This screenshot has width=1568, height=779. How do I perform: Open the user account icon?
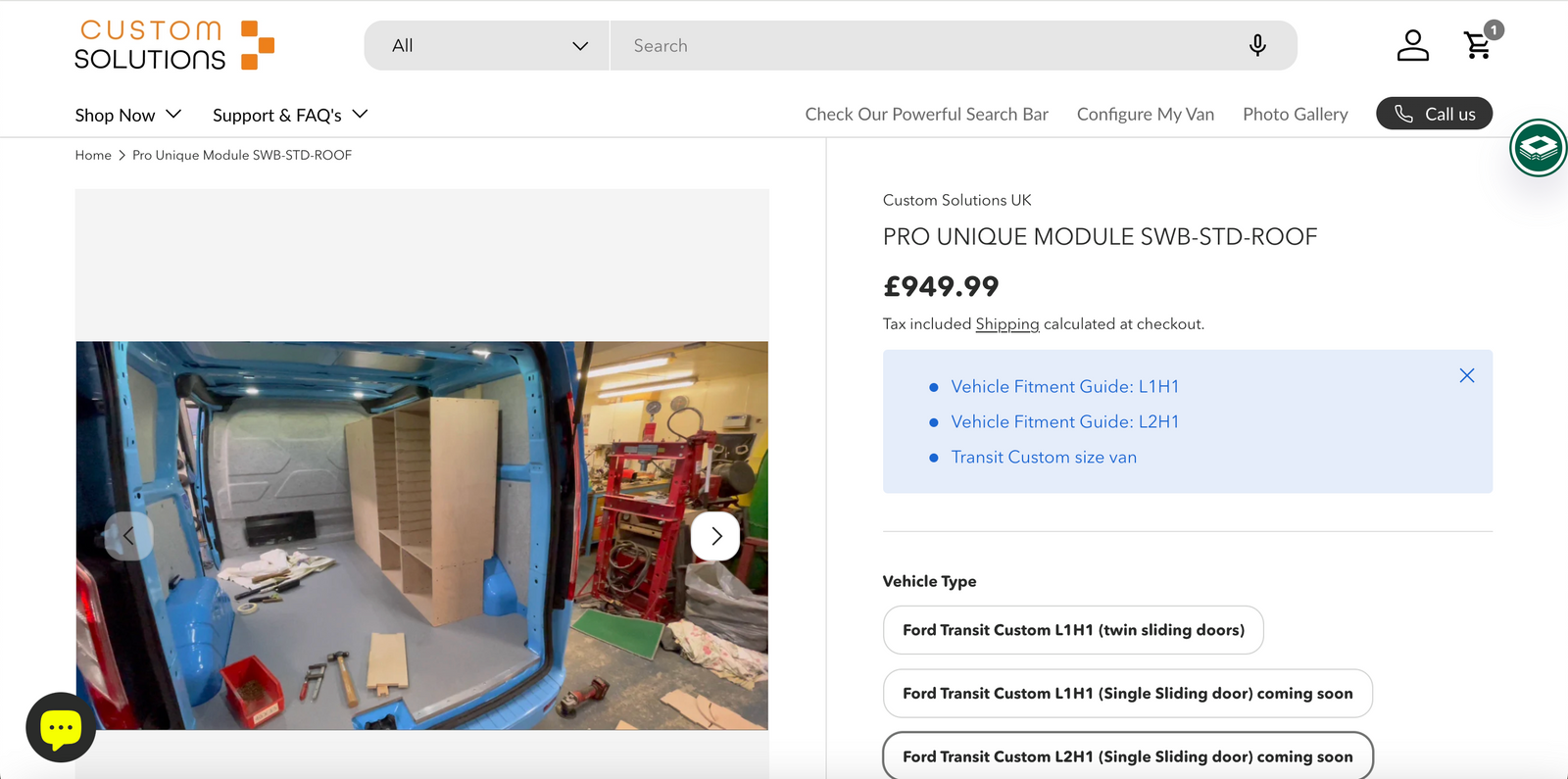[x=1412, y=45]
